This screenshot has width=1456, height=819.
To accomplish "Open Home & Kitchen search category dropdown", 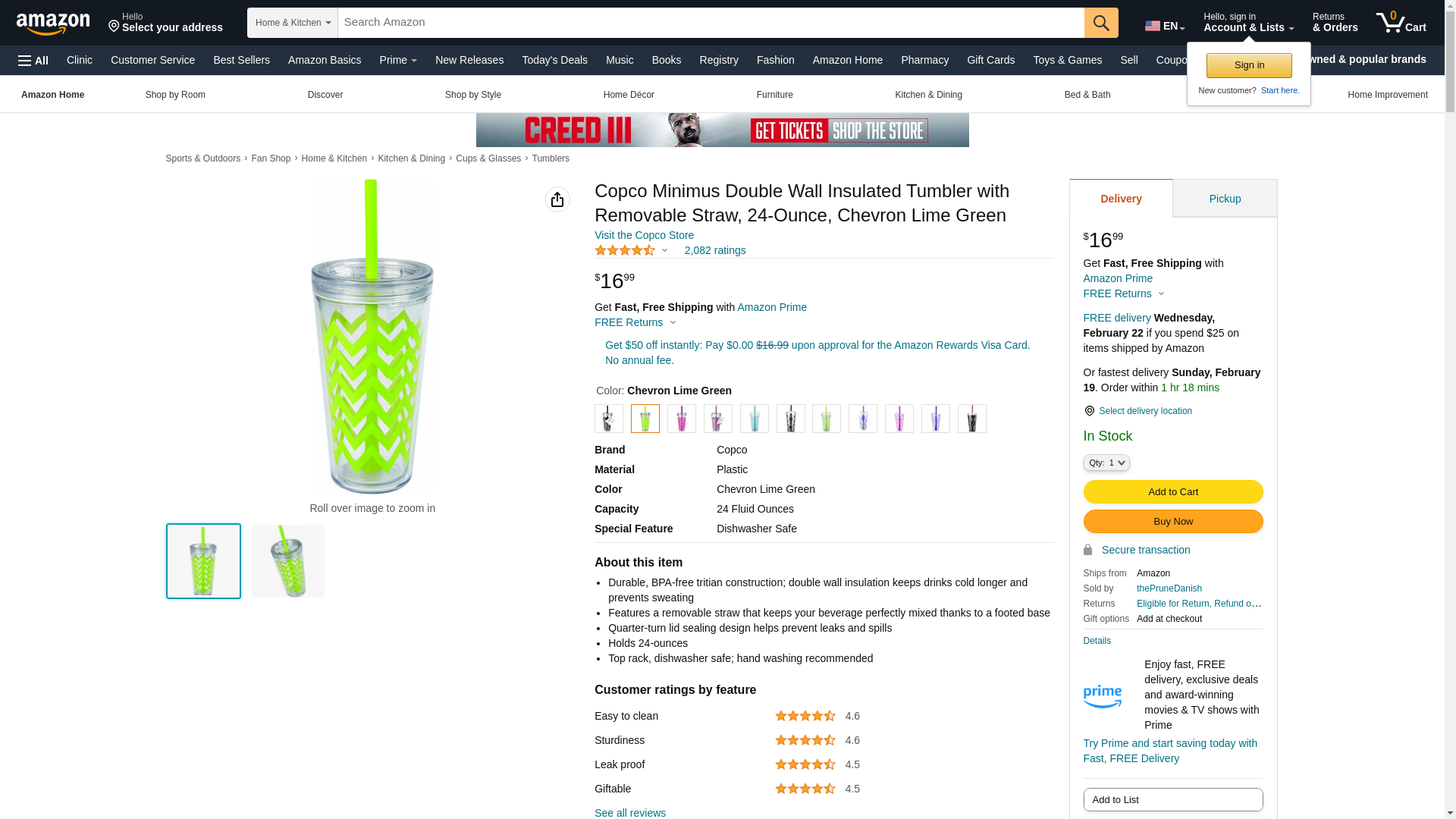I will tap(293, 23).
